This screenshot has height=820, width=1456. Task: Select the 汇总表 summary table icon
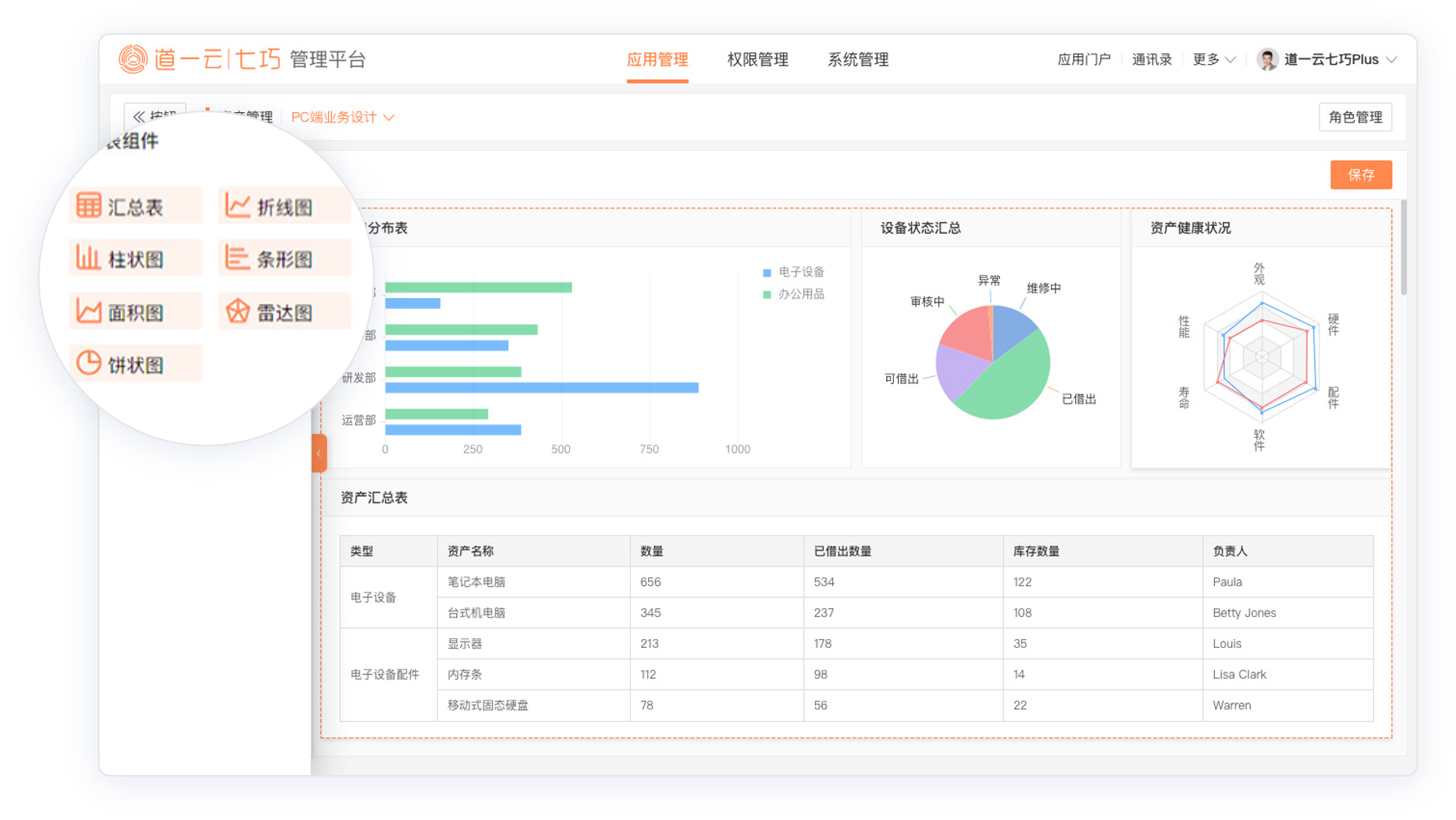89,206
